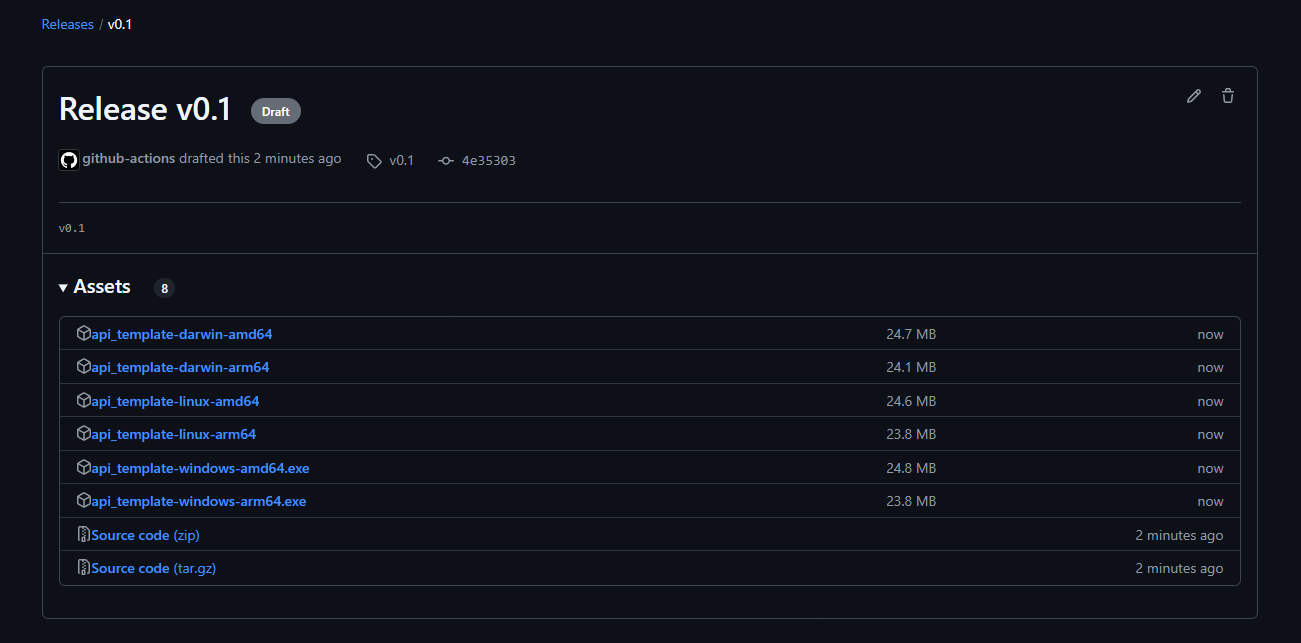Download api_template-linux-amd64
The image size is (1301, 643).
coord(175,400)
